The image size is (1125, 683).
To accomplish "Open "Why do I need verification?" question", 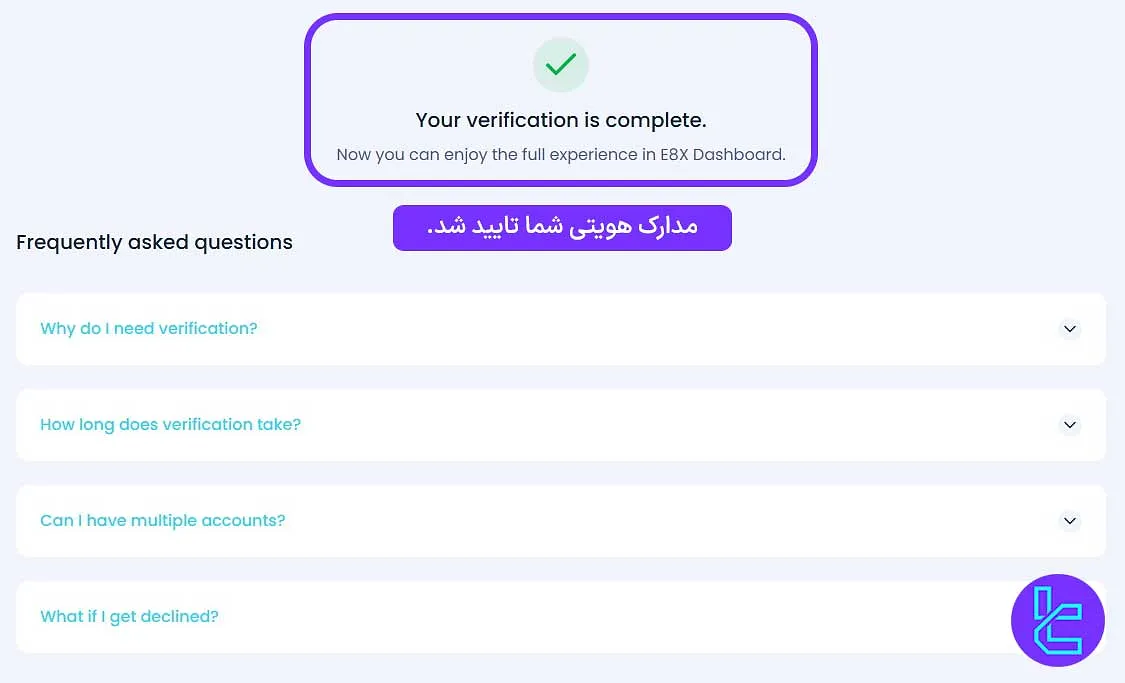I will click(148, 328).
